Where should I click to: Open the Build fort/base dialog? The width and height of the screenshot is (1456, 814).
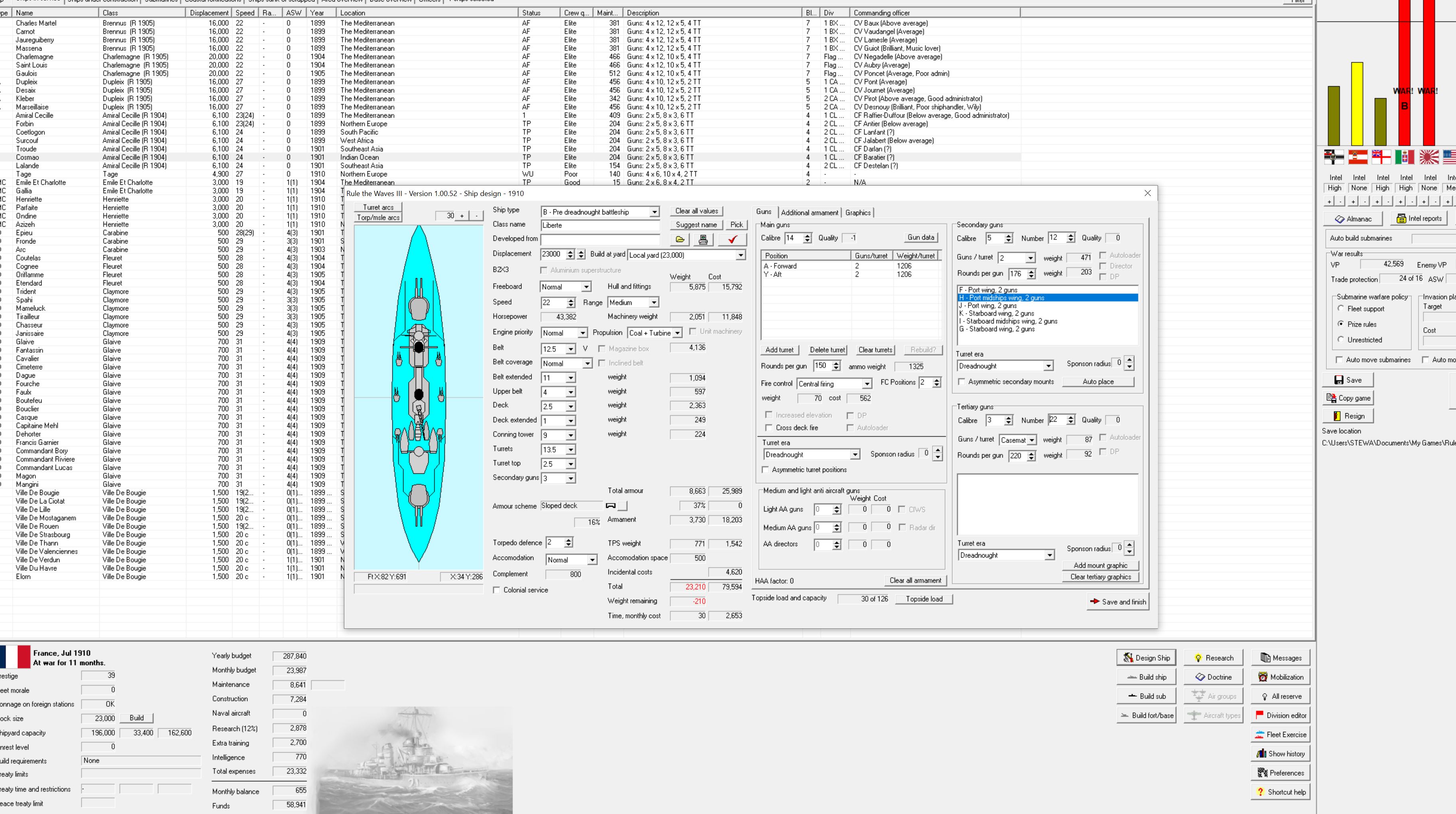[x=1146, y=715]
